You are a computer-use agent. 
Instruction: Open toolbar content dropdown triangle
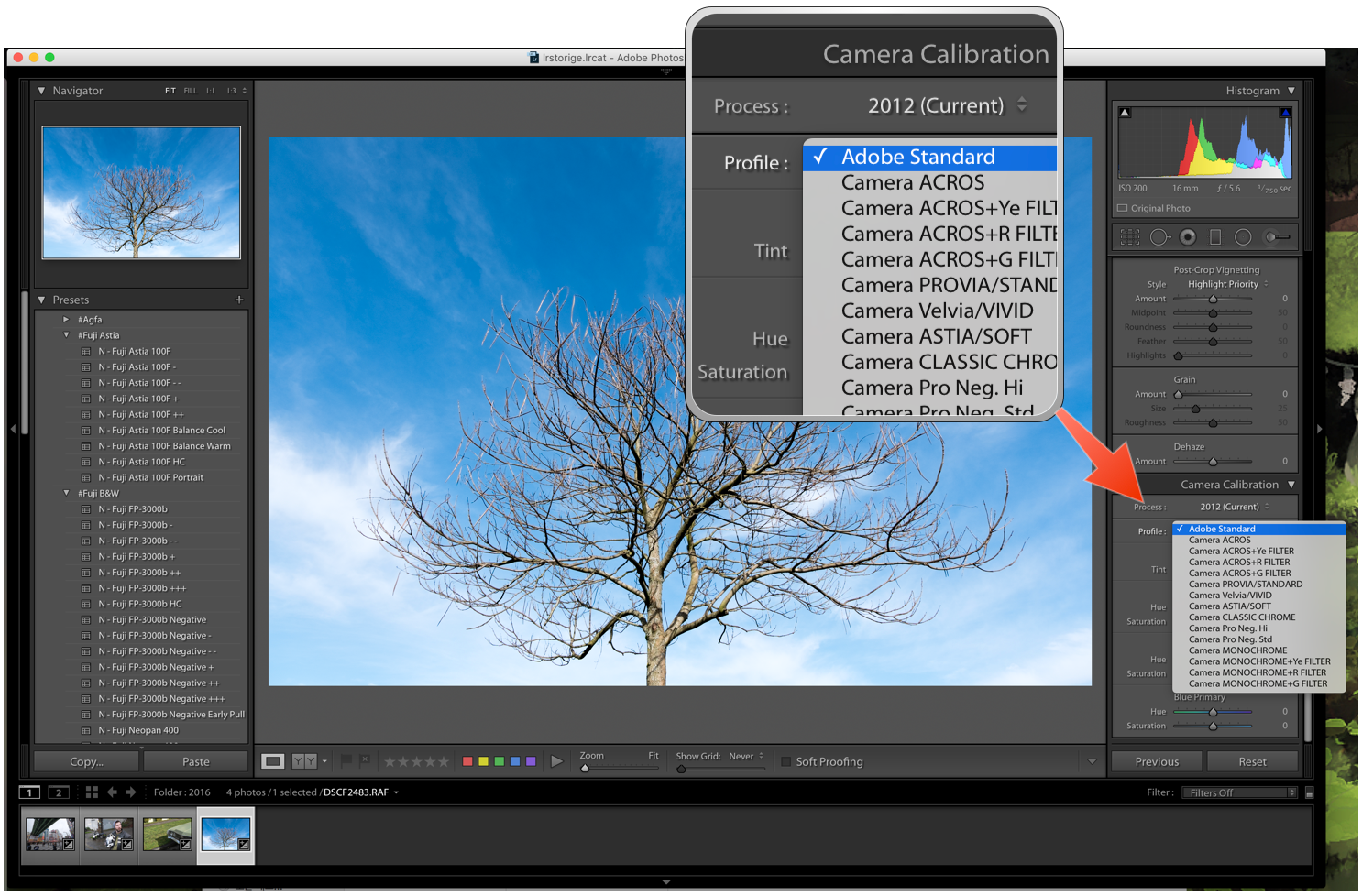click(1092, 761)
